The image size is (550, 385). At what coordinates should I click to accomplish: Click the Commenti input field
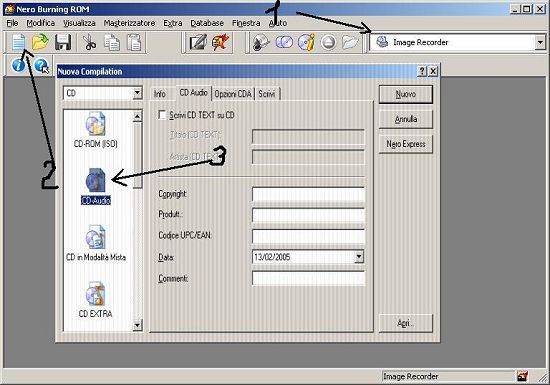click(x=308, y=278)
